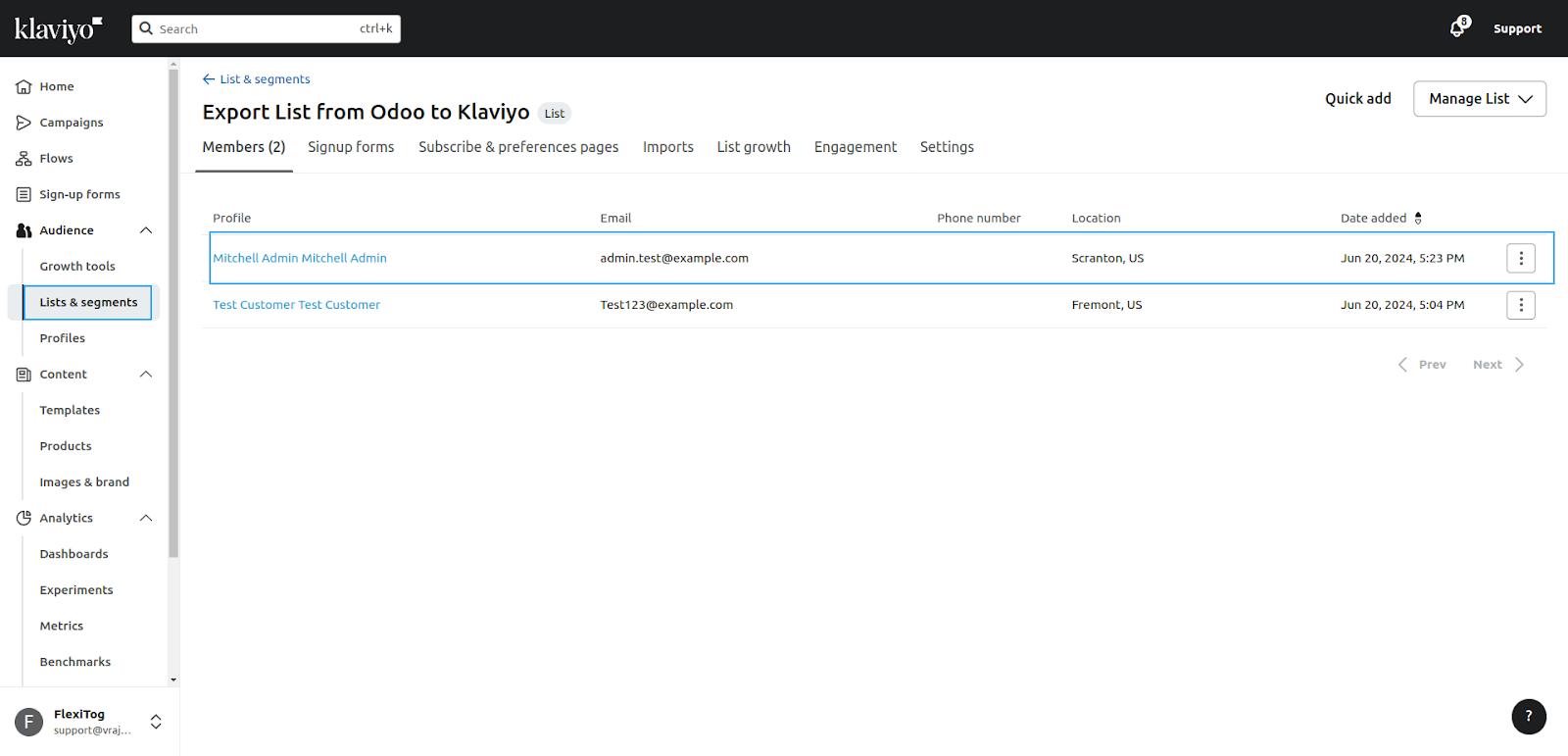
Task: Open the Settings tab
Action: (947, 147)
